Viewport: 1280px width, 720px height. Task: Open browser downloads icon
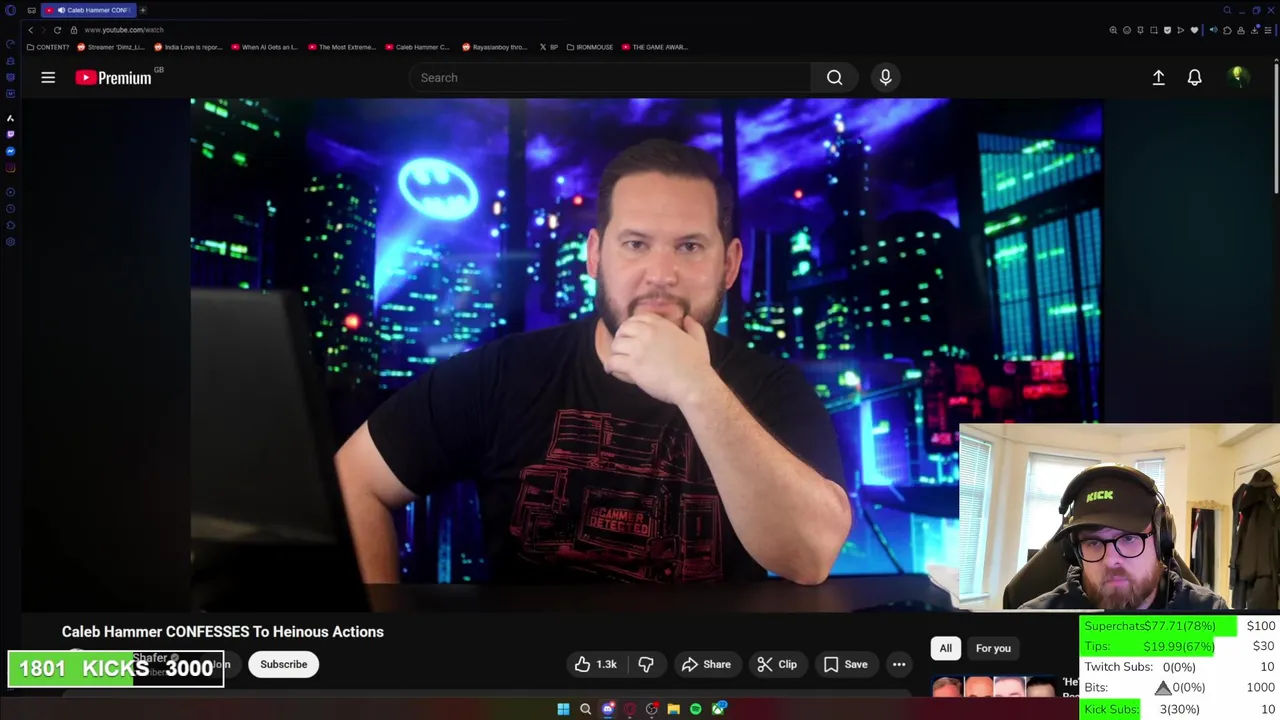(x=1255, y=30)
